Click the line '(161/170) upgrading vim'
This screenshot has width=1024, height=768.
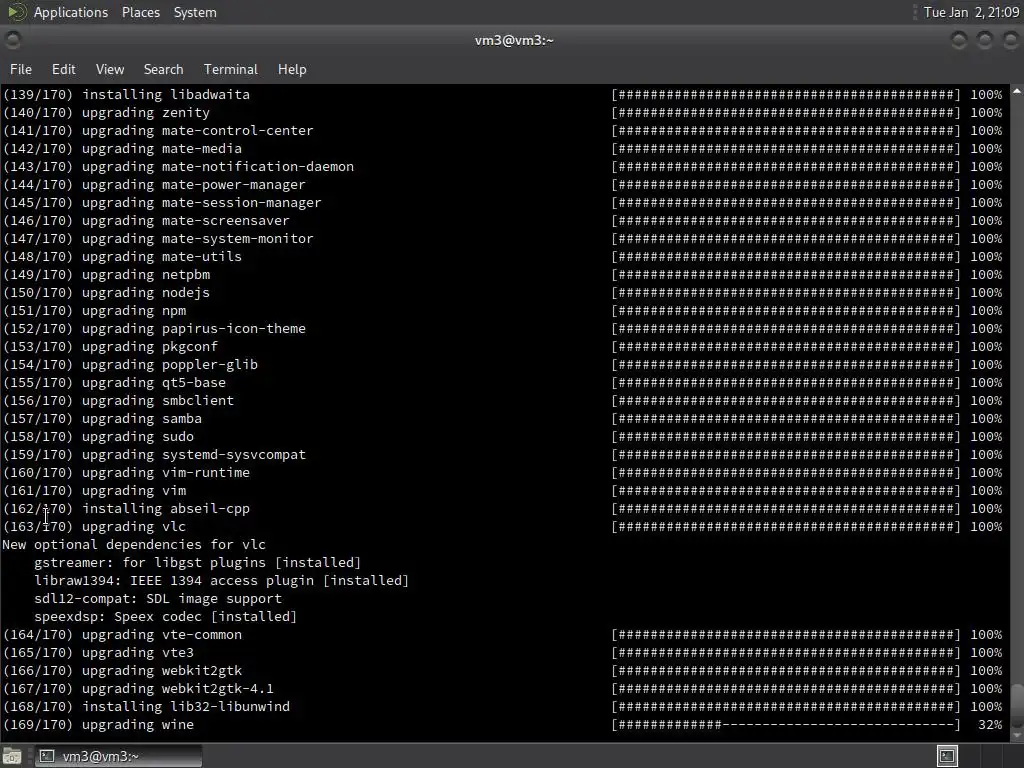point(95,490)
